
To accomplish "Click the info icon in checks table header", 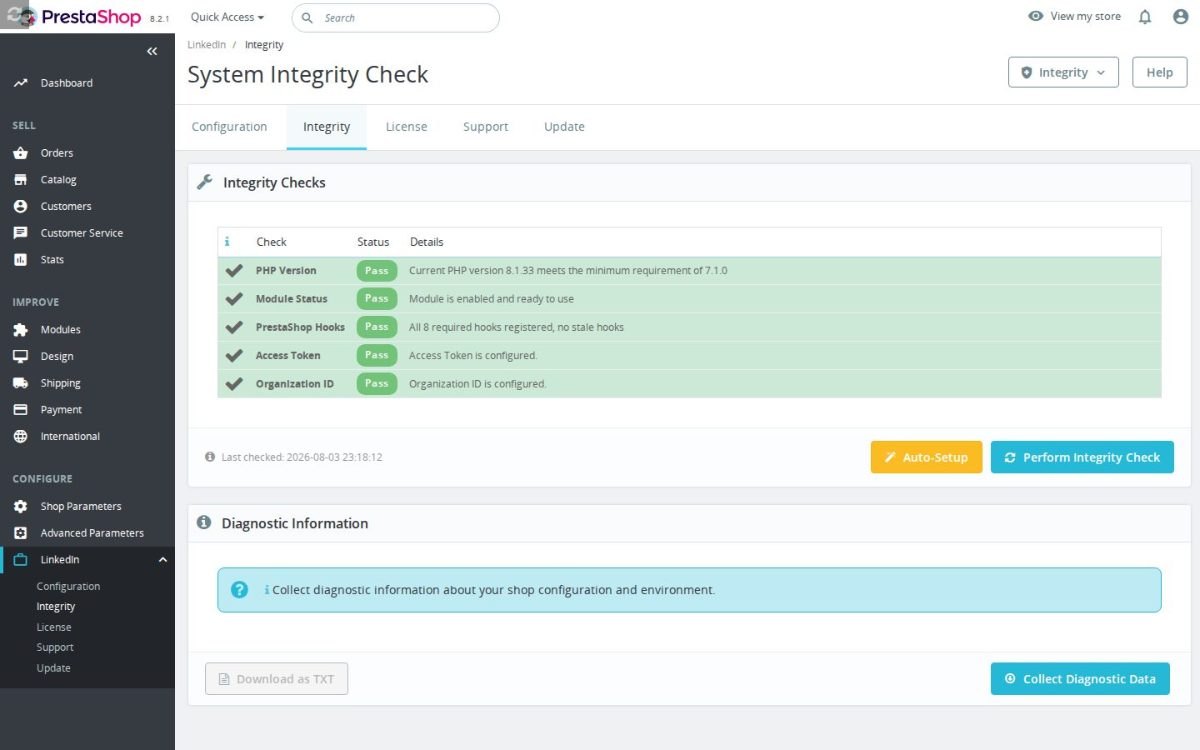I will (x=227, y=242).
